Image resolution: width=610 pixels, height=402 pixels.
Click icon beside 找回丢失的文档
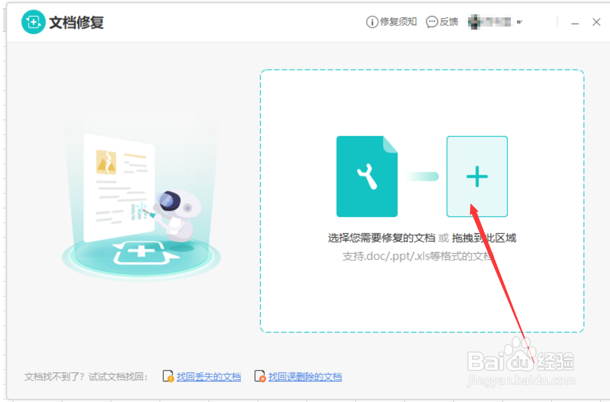pos(168,376)
